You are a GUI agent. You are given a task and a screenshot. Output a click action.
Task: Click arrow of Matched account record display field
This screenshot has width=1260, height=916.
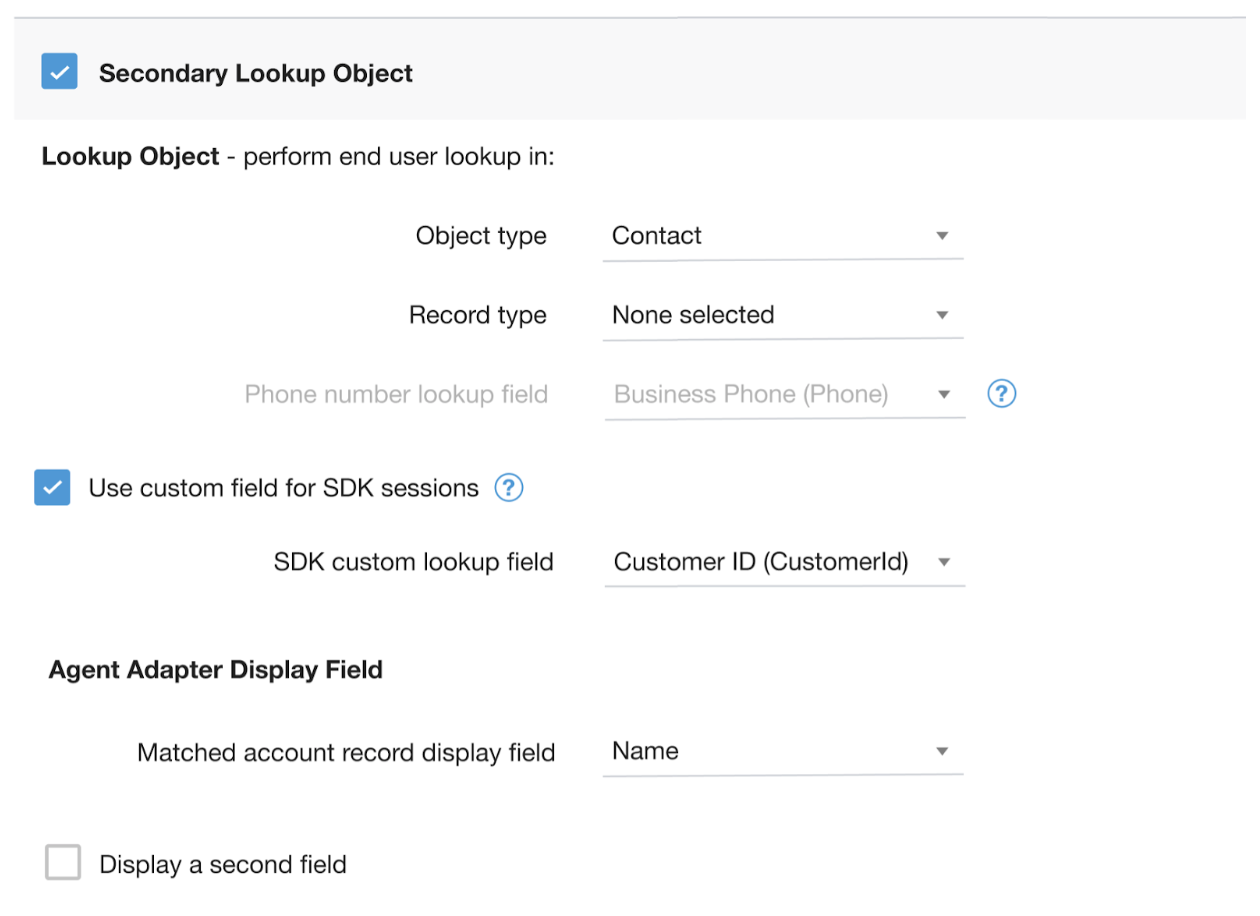pos(941,752)
